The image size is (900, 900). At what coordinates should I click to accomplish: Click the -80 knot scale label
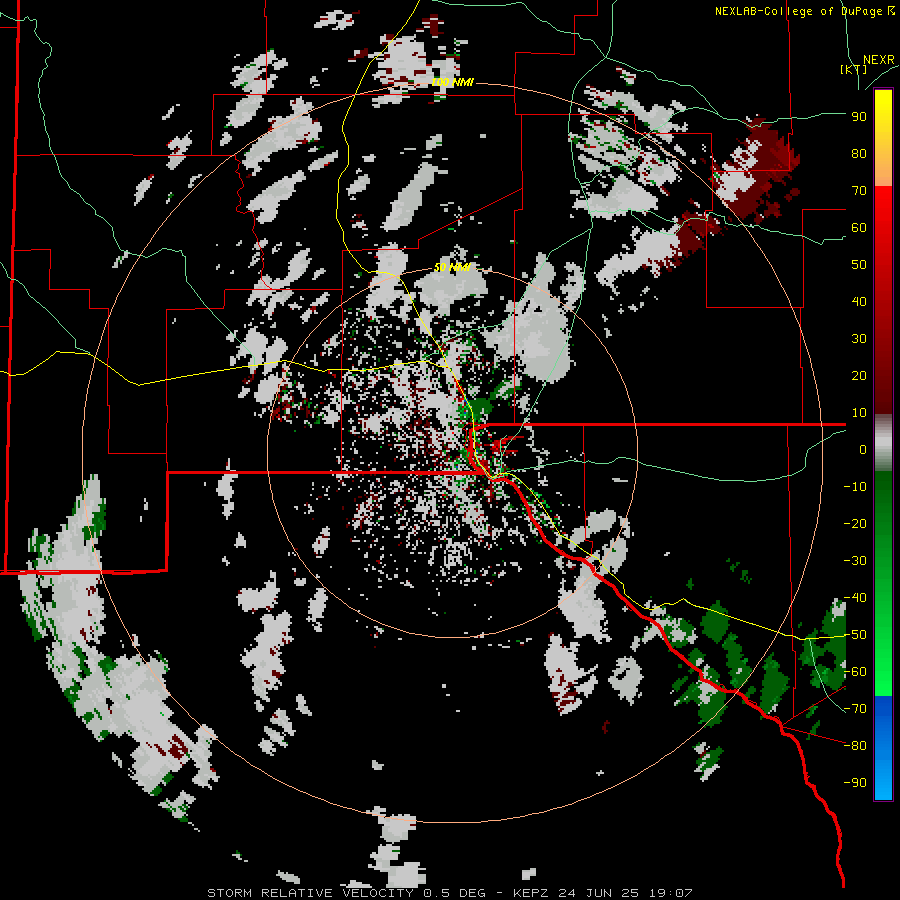pos(855,746)
